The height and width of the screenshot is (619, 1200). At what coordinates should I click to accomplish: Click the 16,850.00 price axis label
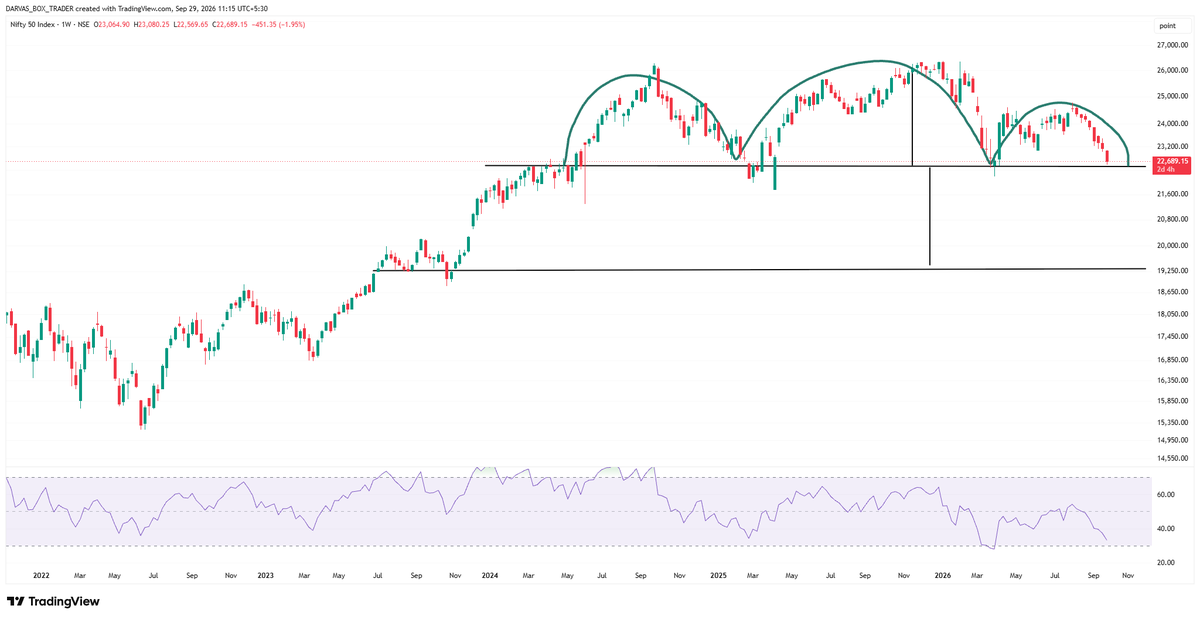(1172, 360)
